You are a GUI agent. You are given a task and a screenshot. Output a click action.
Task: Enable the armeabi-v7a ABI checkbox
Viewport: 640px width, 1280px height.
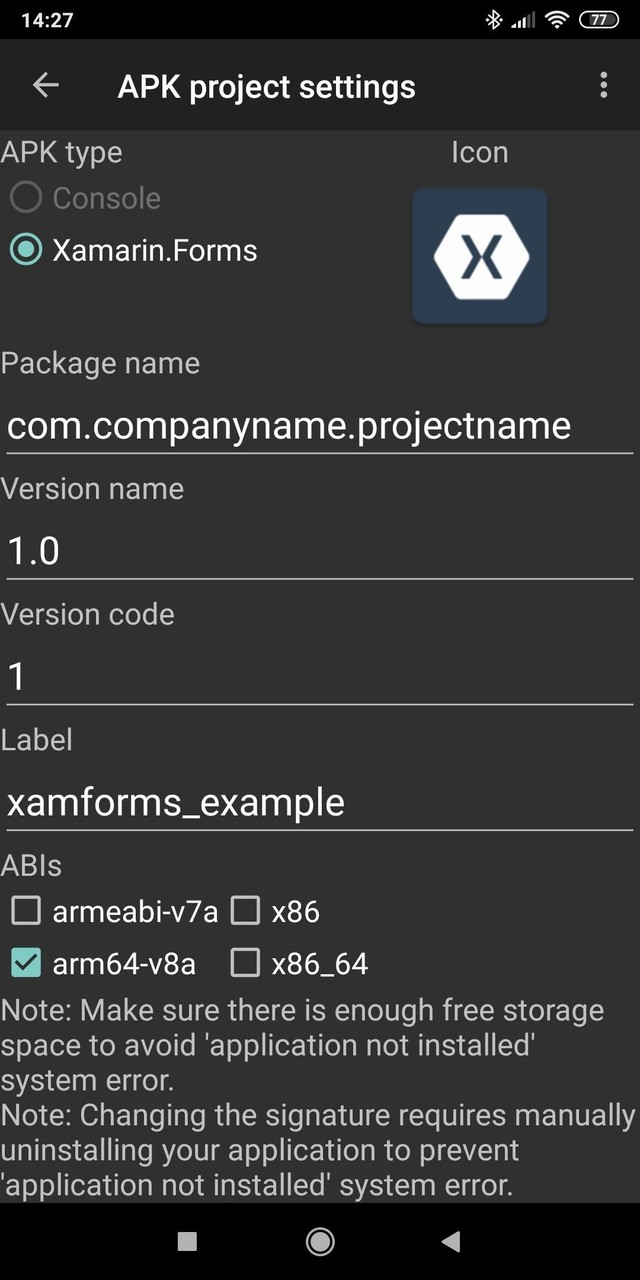click(x=26, y=911)
